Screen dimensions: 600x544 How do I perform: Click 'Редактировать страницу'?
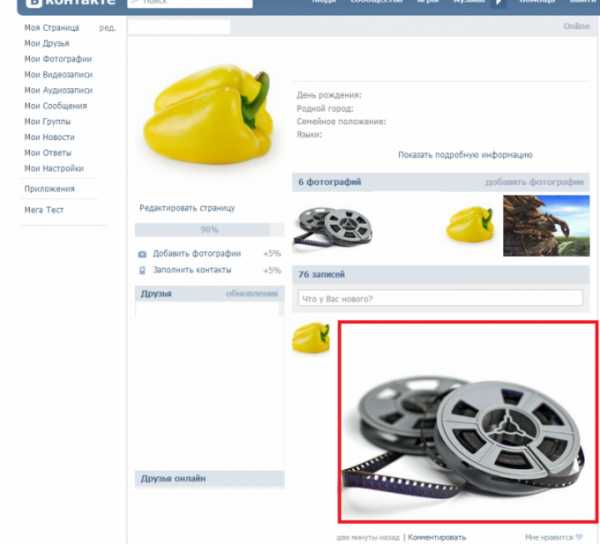(x=187, y=208)
